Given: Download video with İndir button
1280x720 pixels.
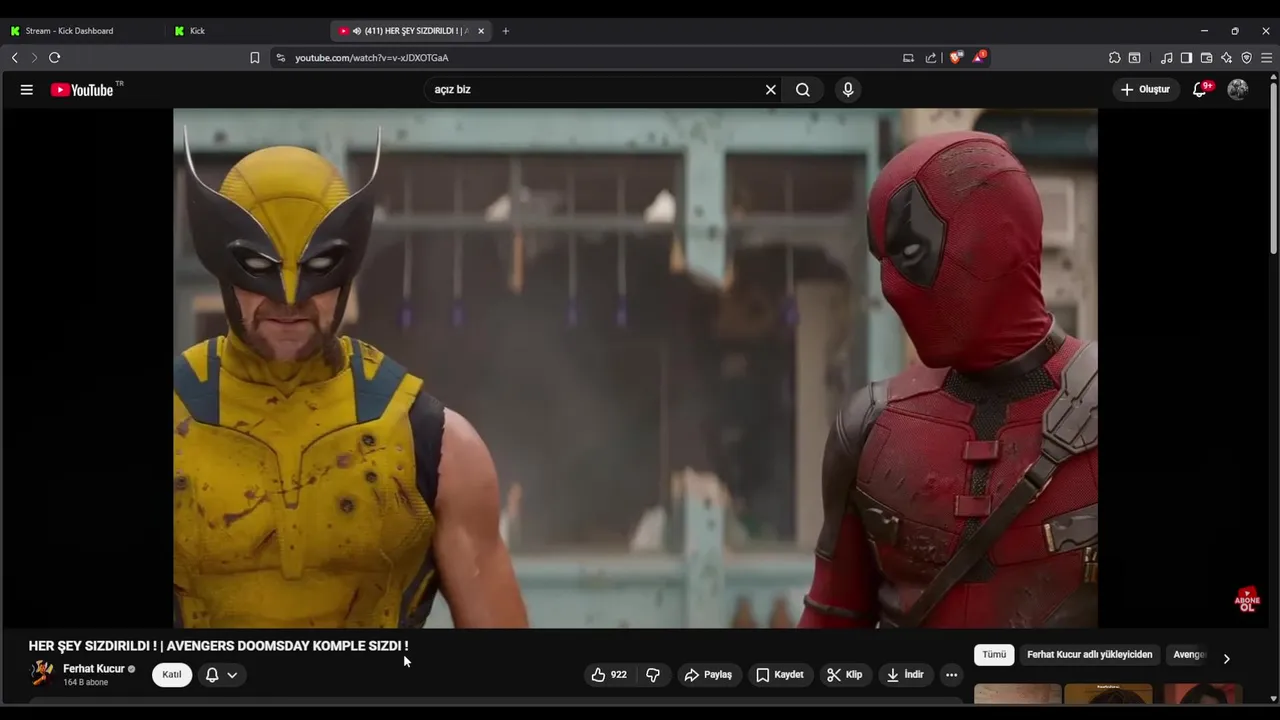Looking at the screenshot, I should [905, 675].
